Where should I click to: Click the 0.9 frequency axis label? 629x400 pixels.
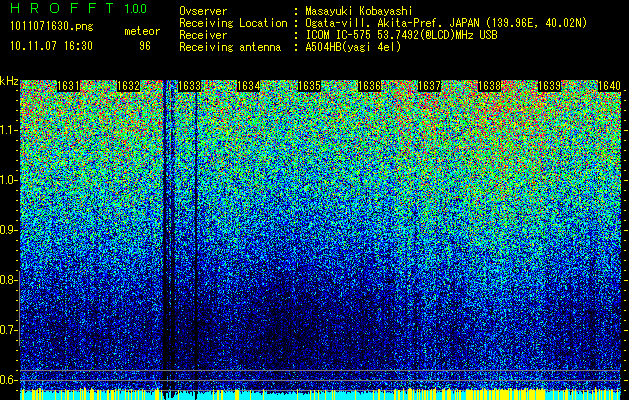coord(8,230)
